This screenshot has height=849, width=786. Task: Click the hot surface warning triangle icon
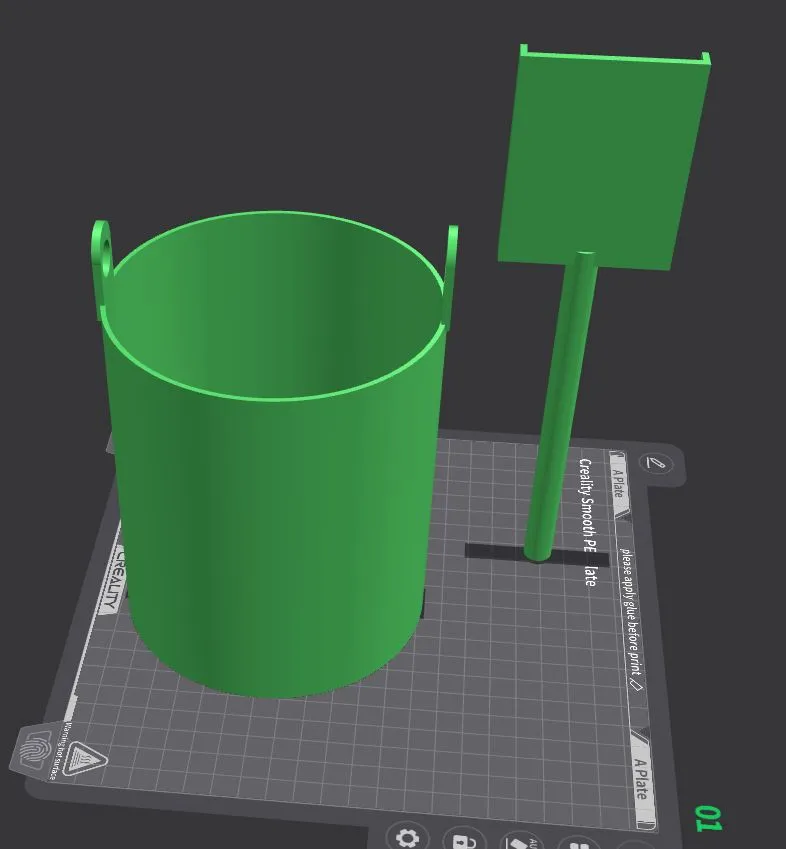point(82,757)
